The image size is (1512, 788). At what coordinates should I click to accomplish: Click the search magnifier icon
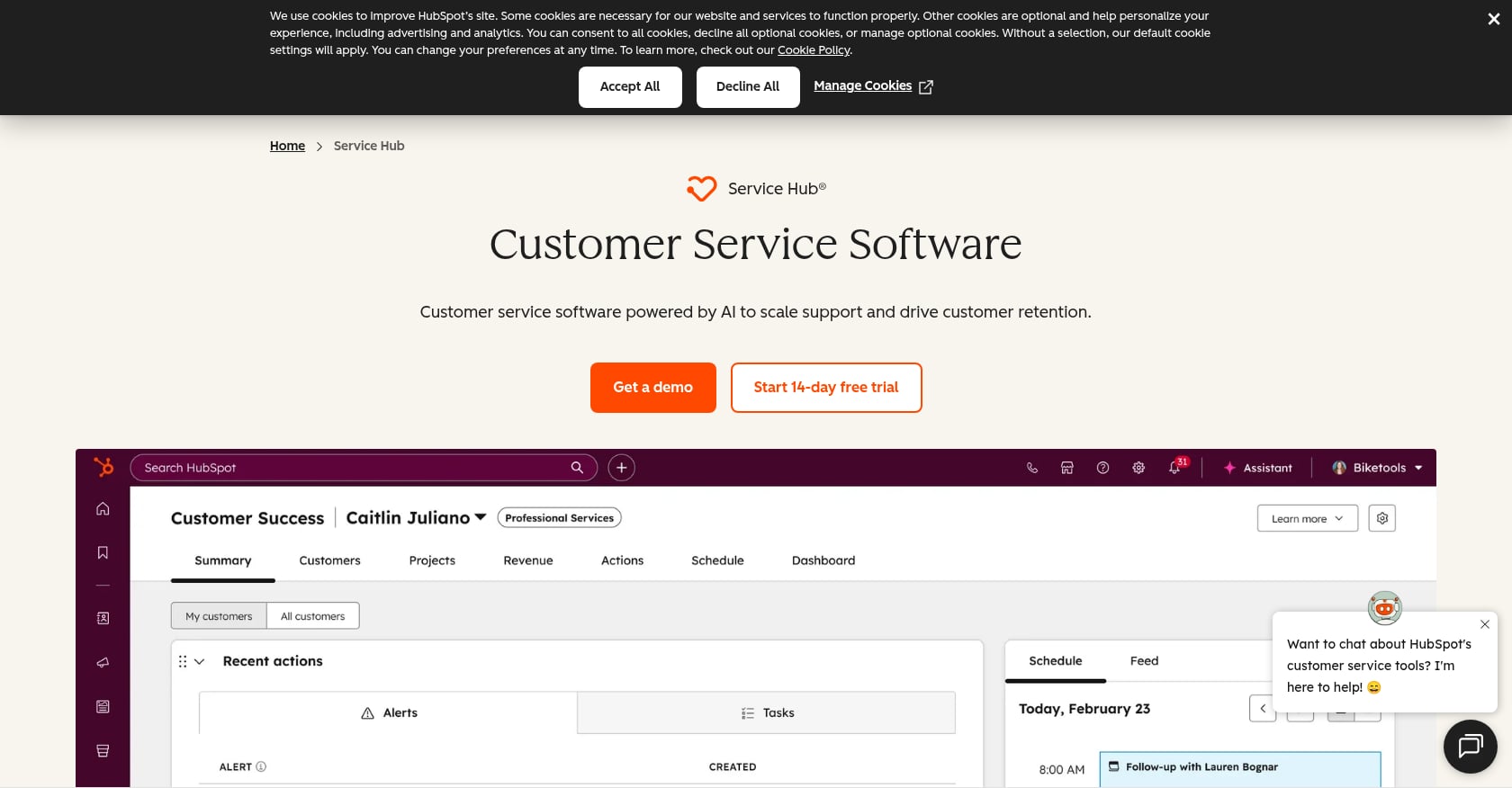click(577, 468)
